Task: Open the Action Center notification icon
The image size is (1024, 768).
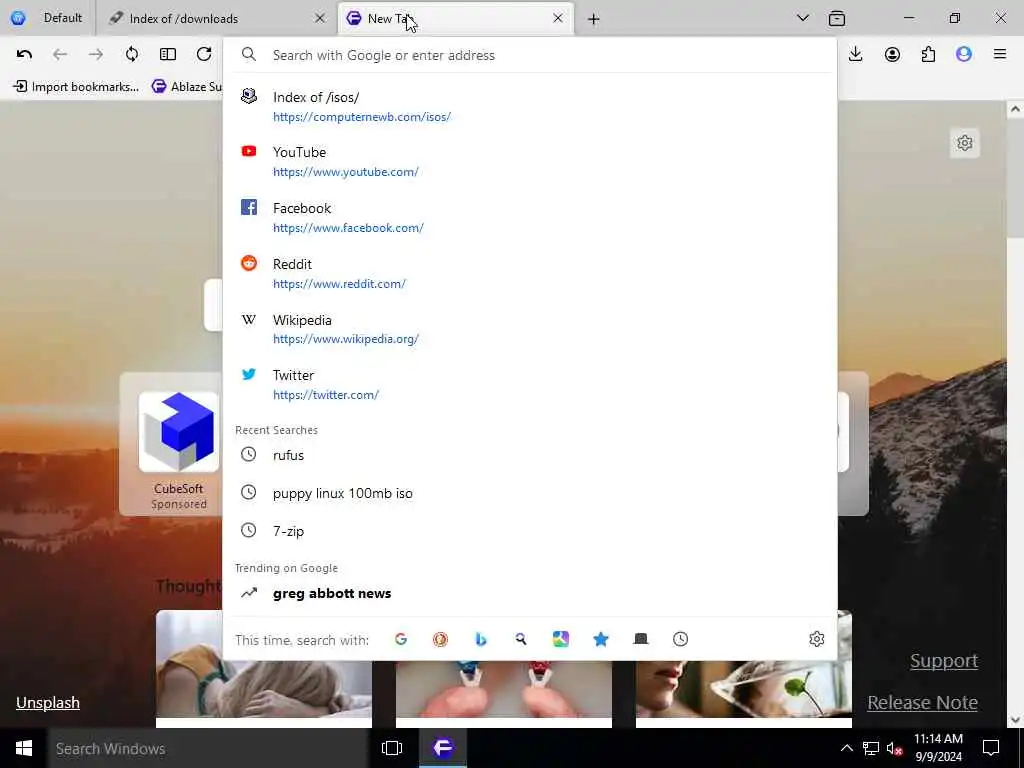Action: pyautogui.click(x=991, y=748)
